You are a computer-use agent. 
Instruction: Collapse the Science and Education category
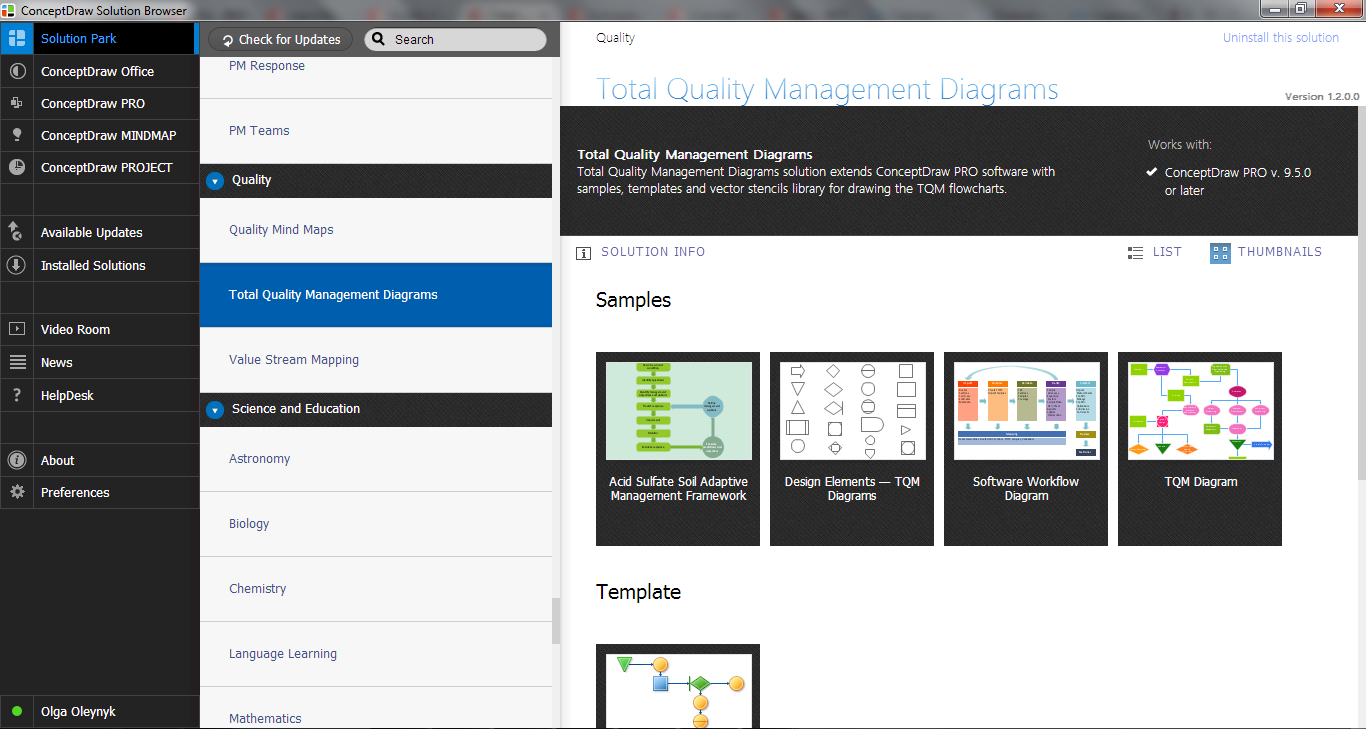pyautogui.click(x=214, y=410)
